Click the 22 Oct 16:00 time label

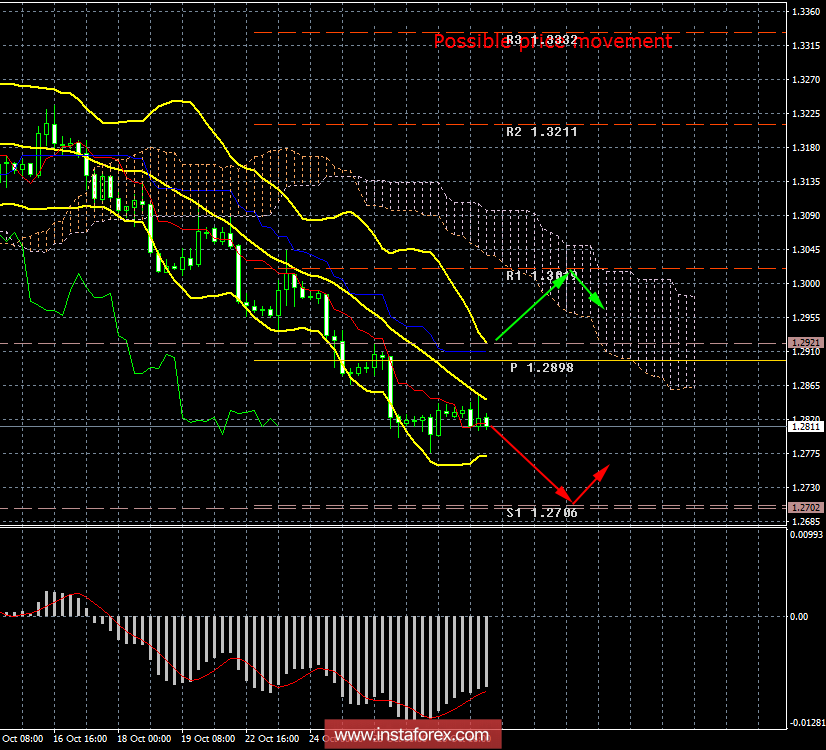(272, 738)
